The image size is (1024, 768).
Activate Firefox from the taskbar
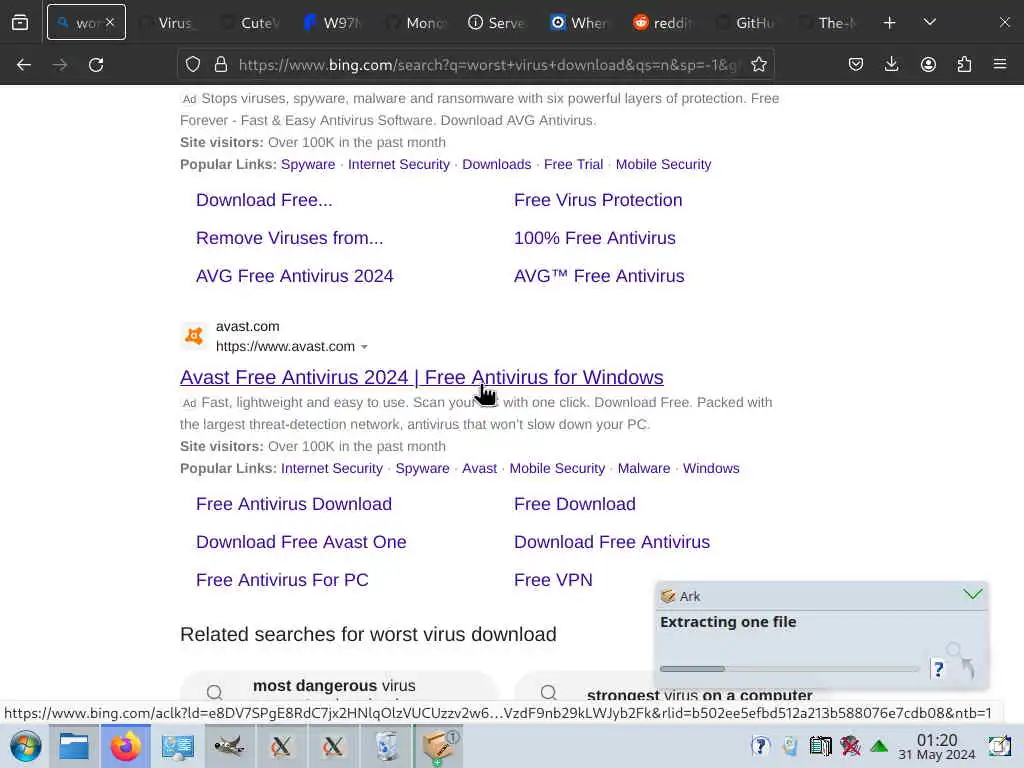coord(125,746)
